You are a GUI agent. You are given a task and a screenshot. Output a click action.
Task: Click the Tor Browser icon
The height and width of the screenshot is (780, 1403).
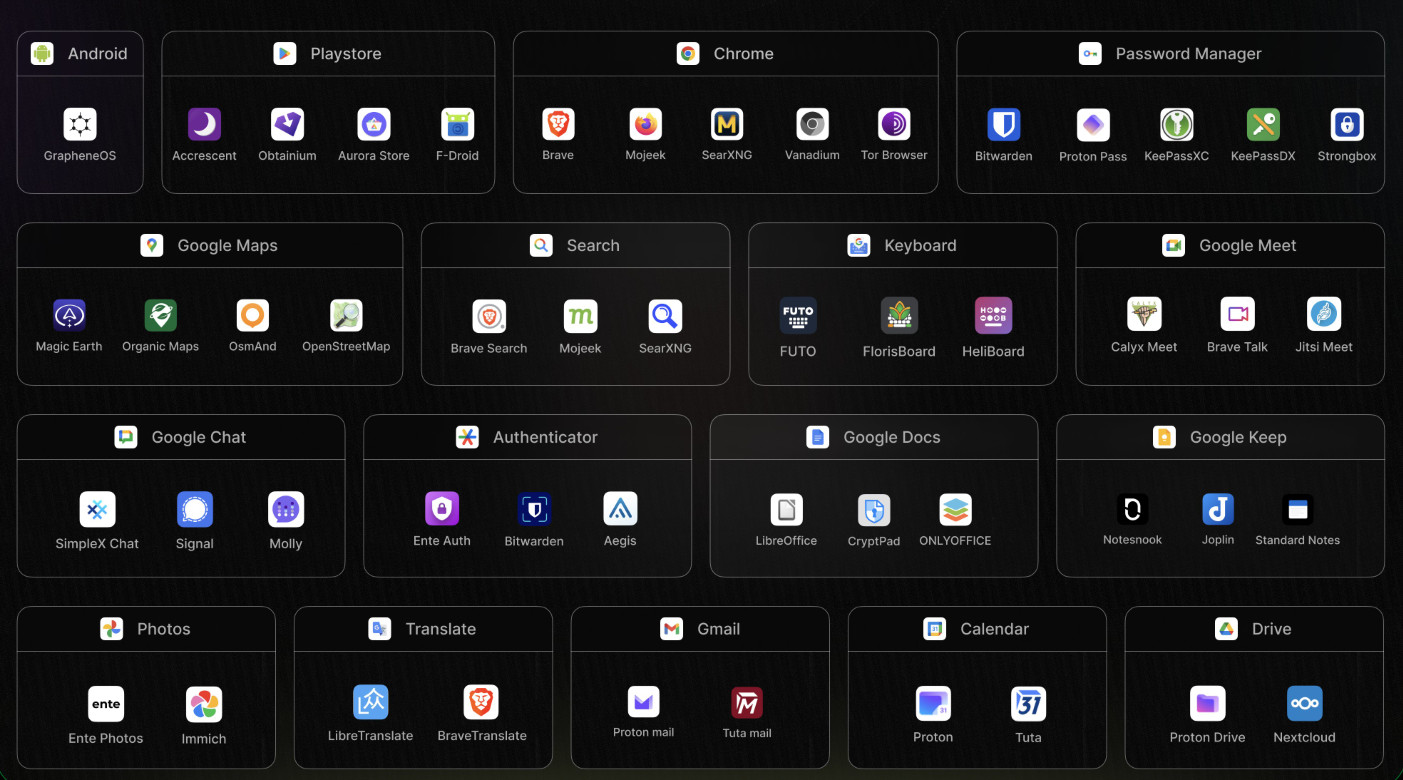[894, 125]
